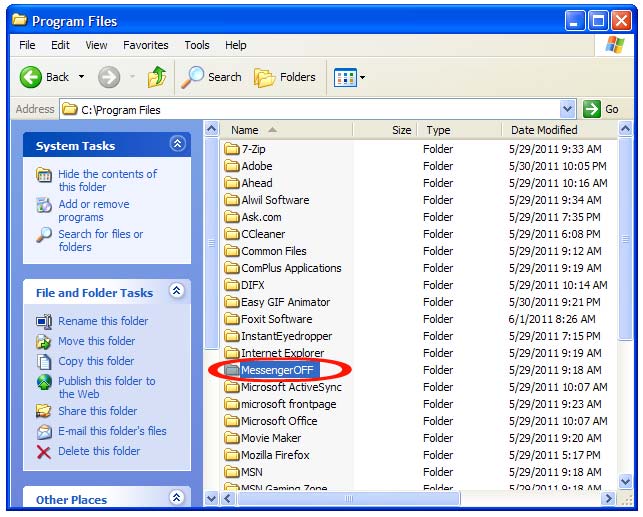
Task: Go up one folder level icon
Action: 157,77
